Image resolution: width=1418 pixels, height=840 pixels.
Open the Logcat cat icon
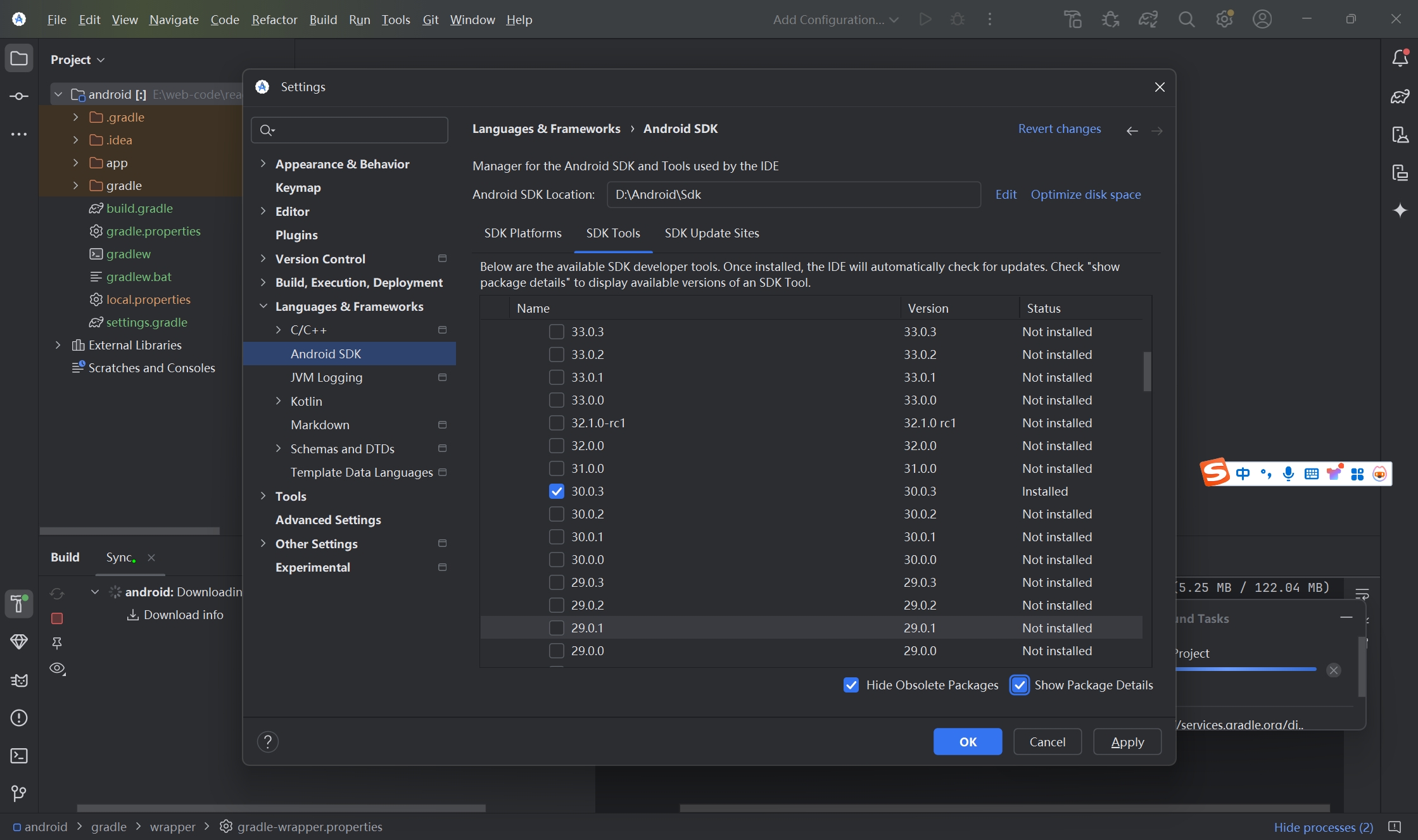click(x=19, y=680)
